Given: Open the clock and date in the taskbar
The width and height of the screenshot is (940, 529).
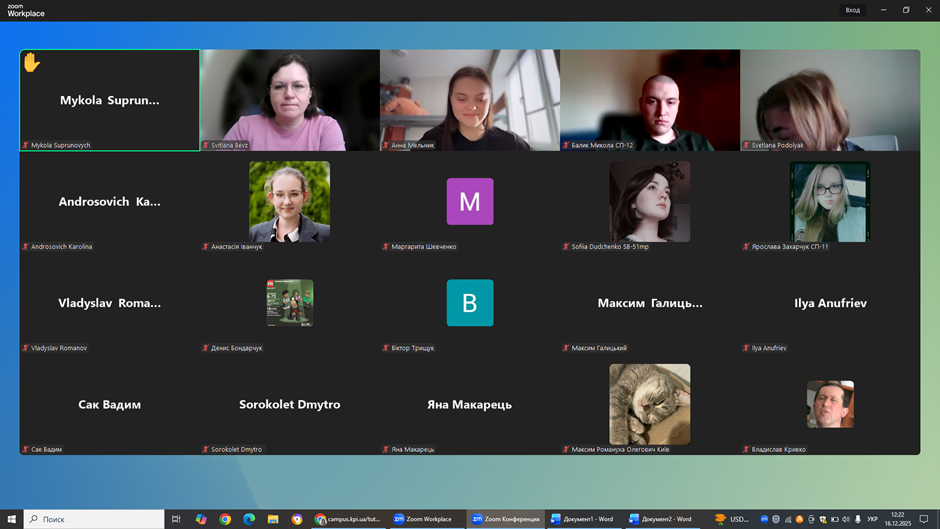Looking at the screenshot, I should (897, 519).
